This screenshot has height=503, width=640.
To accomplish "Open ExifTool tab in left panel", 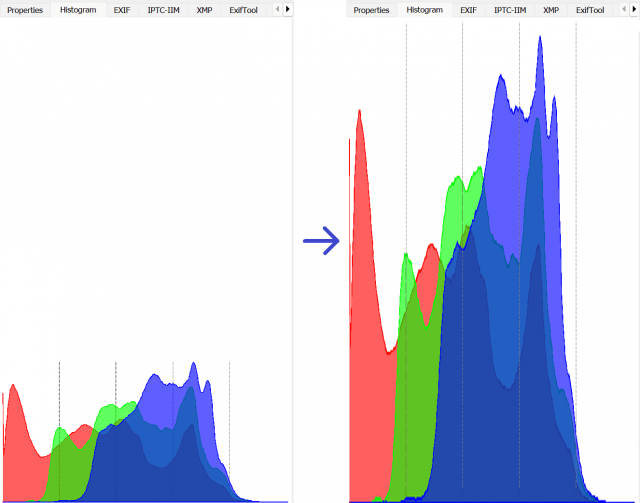I will click(243, 10).
